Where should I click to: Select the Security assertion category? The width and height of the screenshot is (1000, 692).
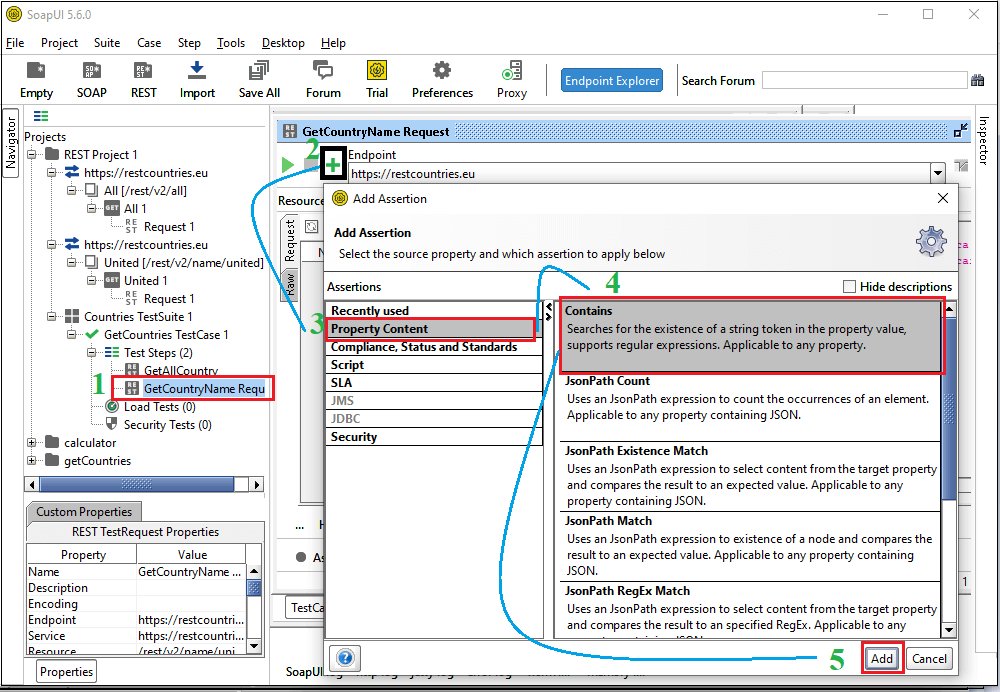point(434,436)
